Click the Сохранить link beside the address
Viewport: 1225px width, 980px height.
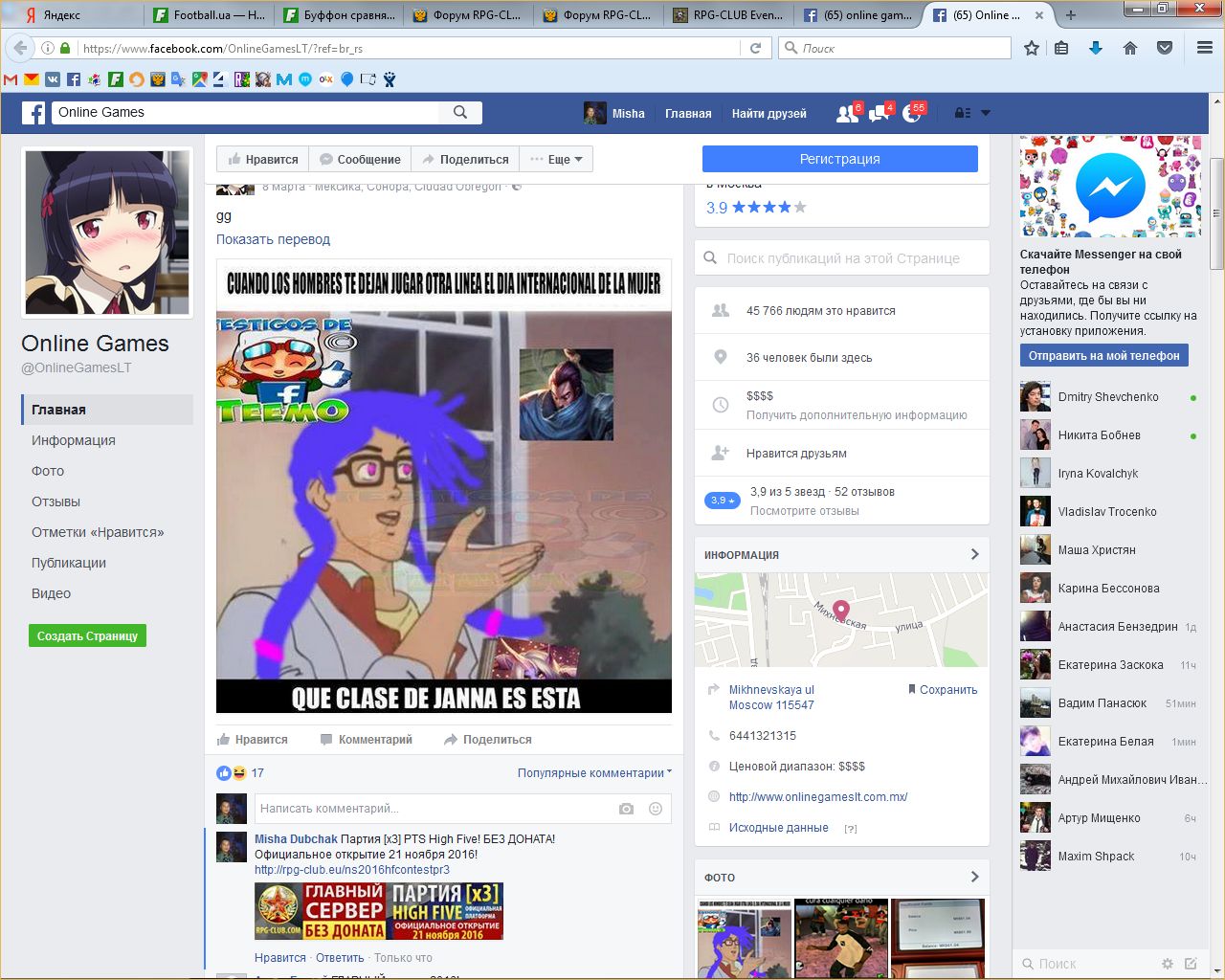tap(943, 689)
